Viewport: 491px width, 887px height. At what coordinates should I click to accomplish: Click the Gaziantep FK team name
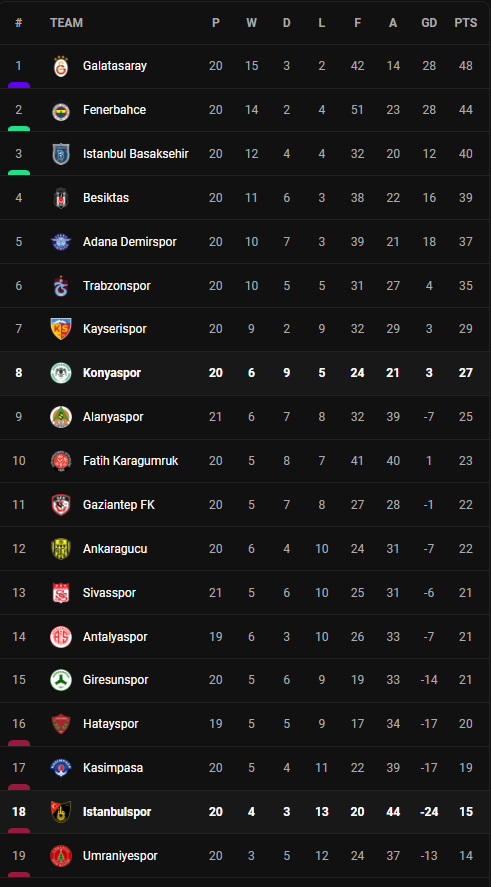(119, 505)
